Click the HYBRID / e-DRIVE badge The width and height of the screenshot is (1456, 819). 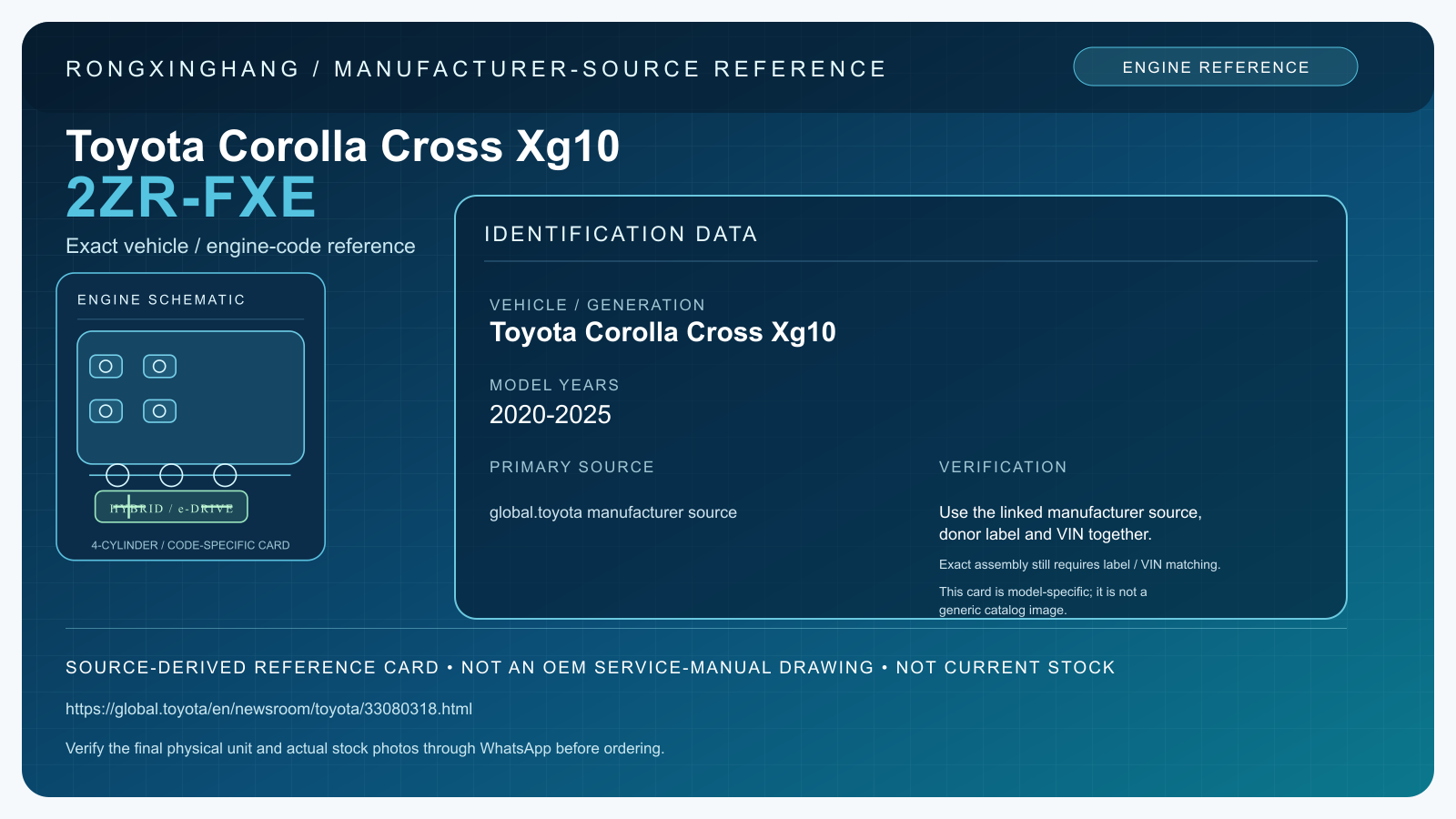[x=171, y=507]
